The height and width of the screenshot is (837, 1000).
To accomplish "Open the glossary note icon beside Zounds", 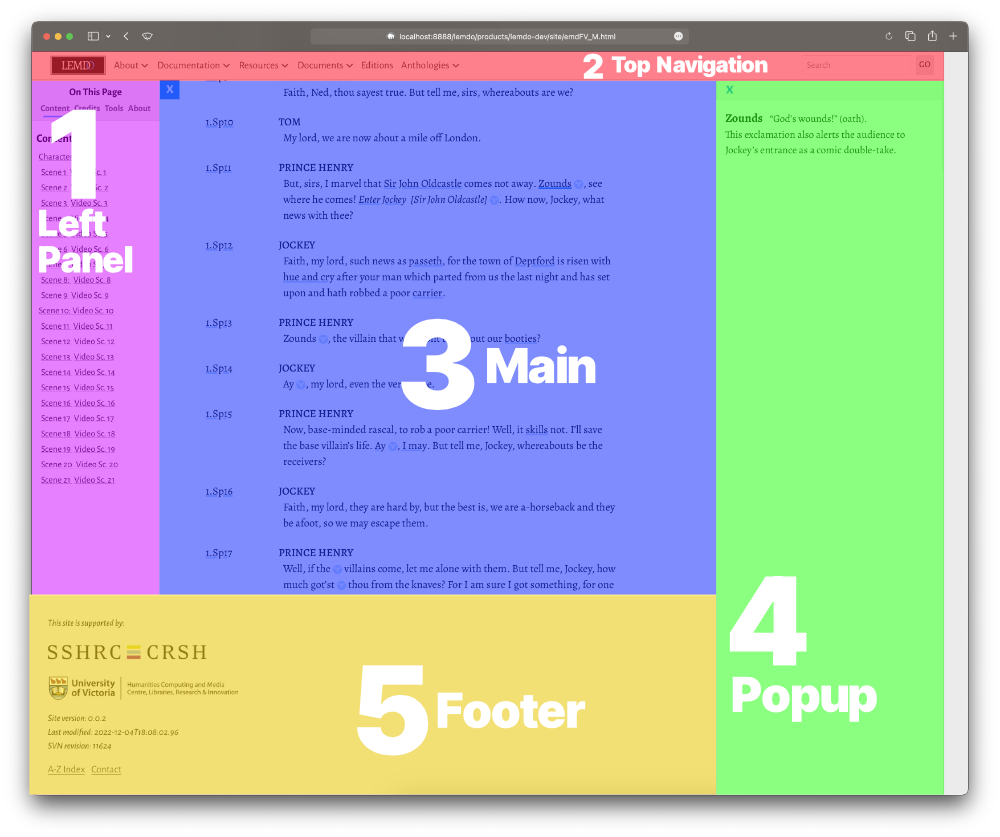I will coord(577,184).
